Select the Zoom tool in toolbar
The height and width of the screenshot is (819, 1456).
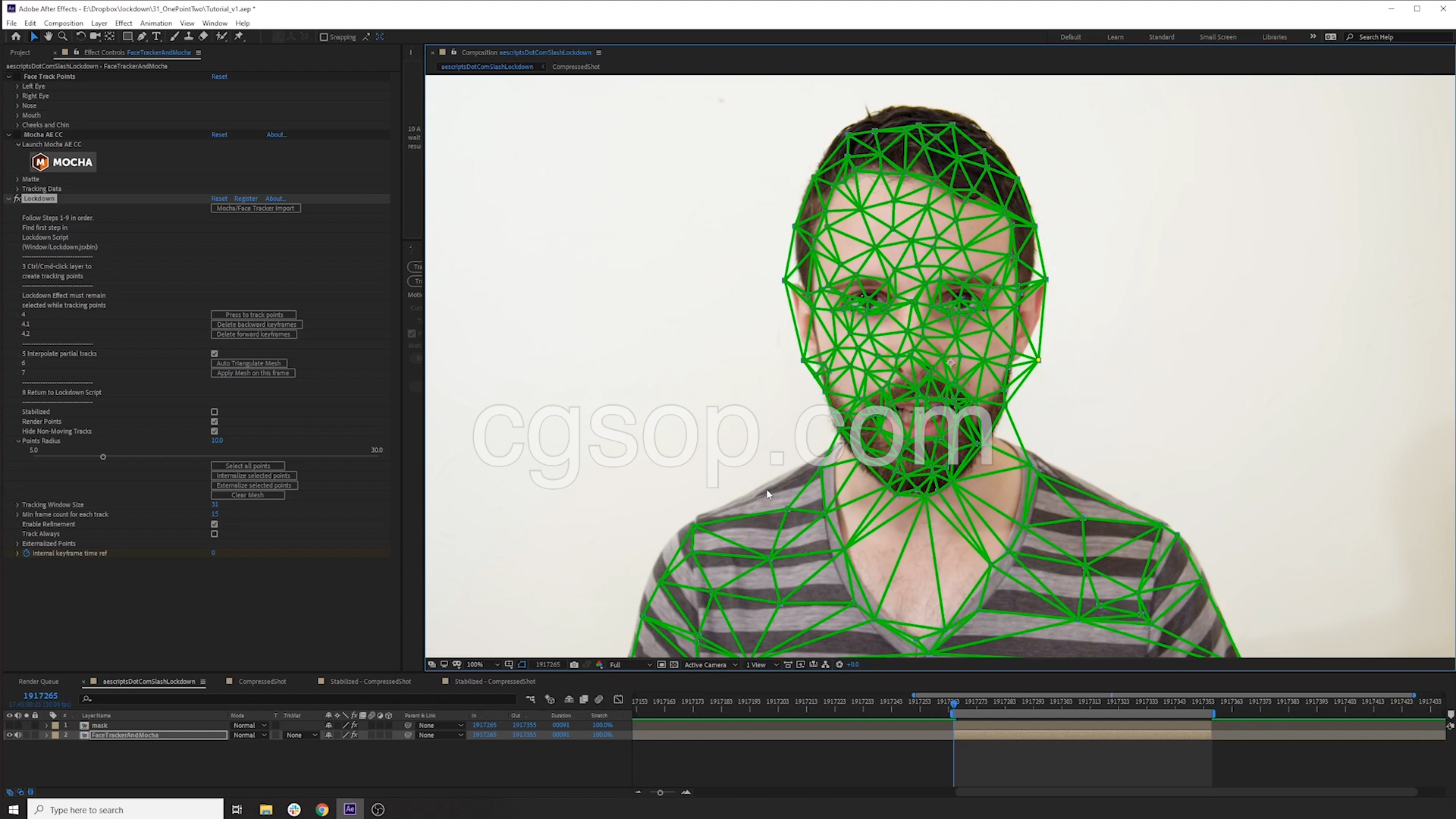pyautogui.click(x=63, y=36)
